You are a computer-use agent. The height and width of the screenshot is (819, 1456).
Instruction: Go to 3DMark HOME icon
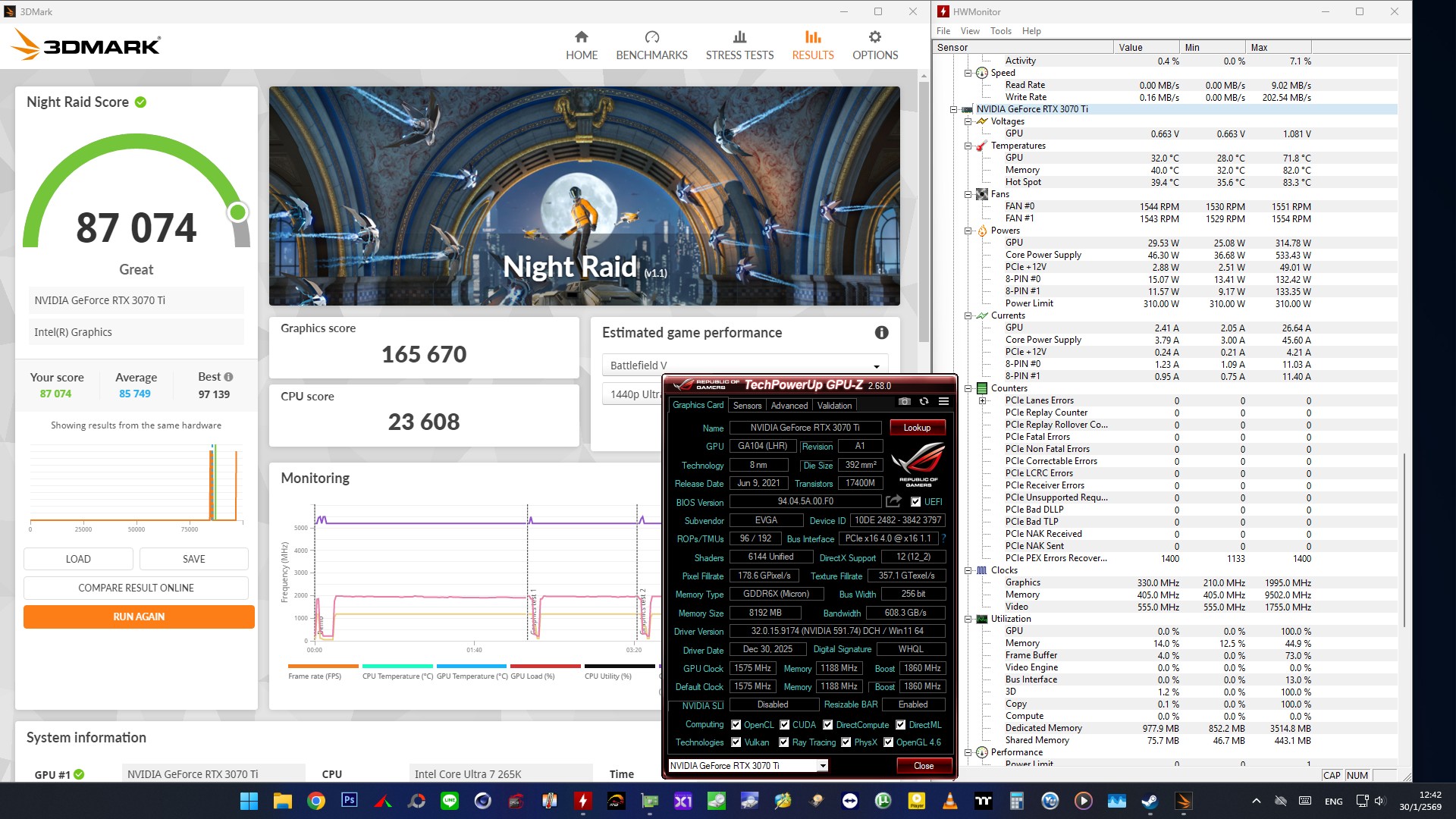point(581,37)
